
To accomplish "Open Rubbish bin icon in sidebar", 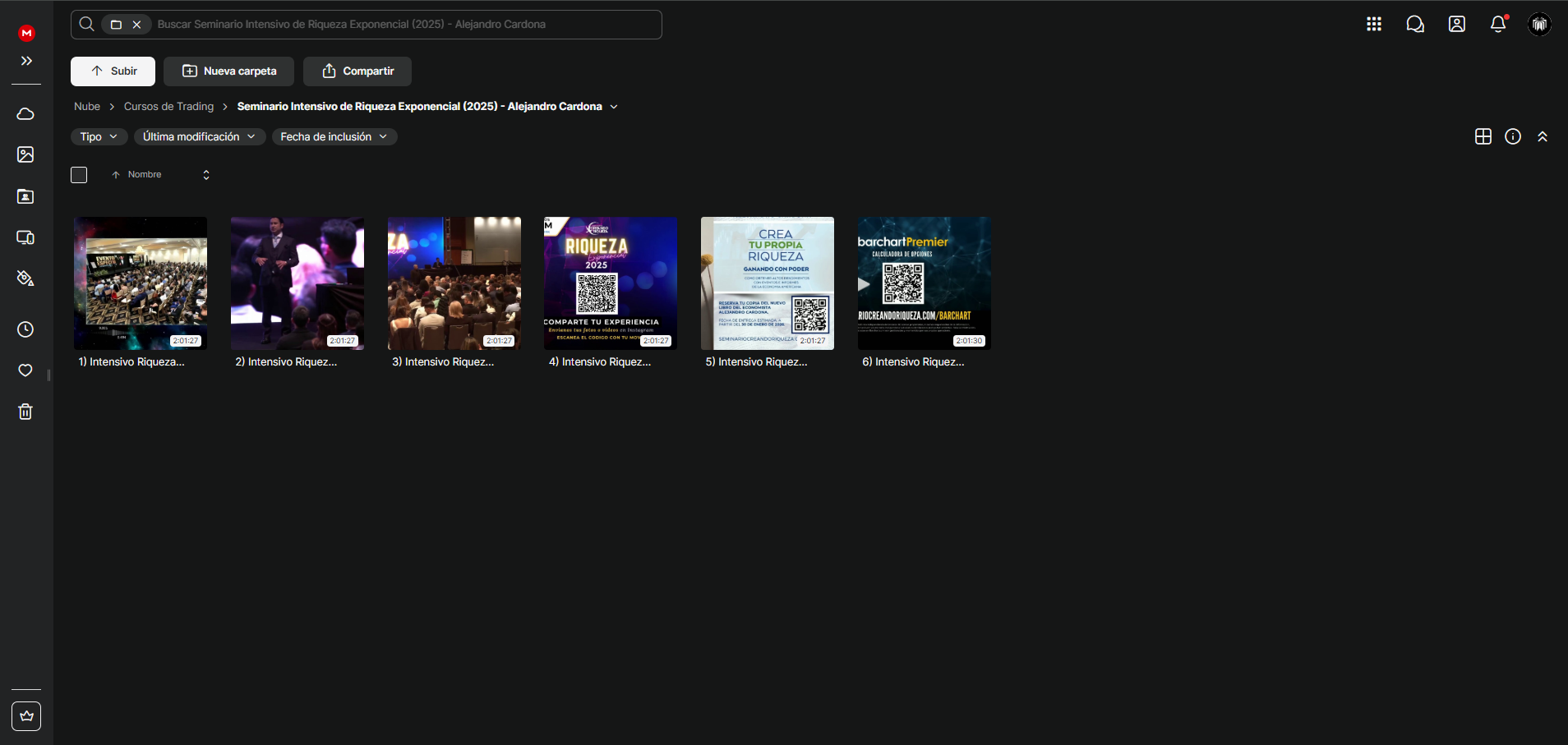I will click(x=25, y=412).
